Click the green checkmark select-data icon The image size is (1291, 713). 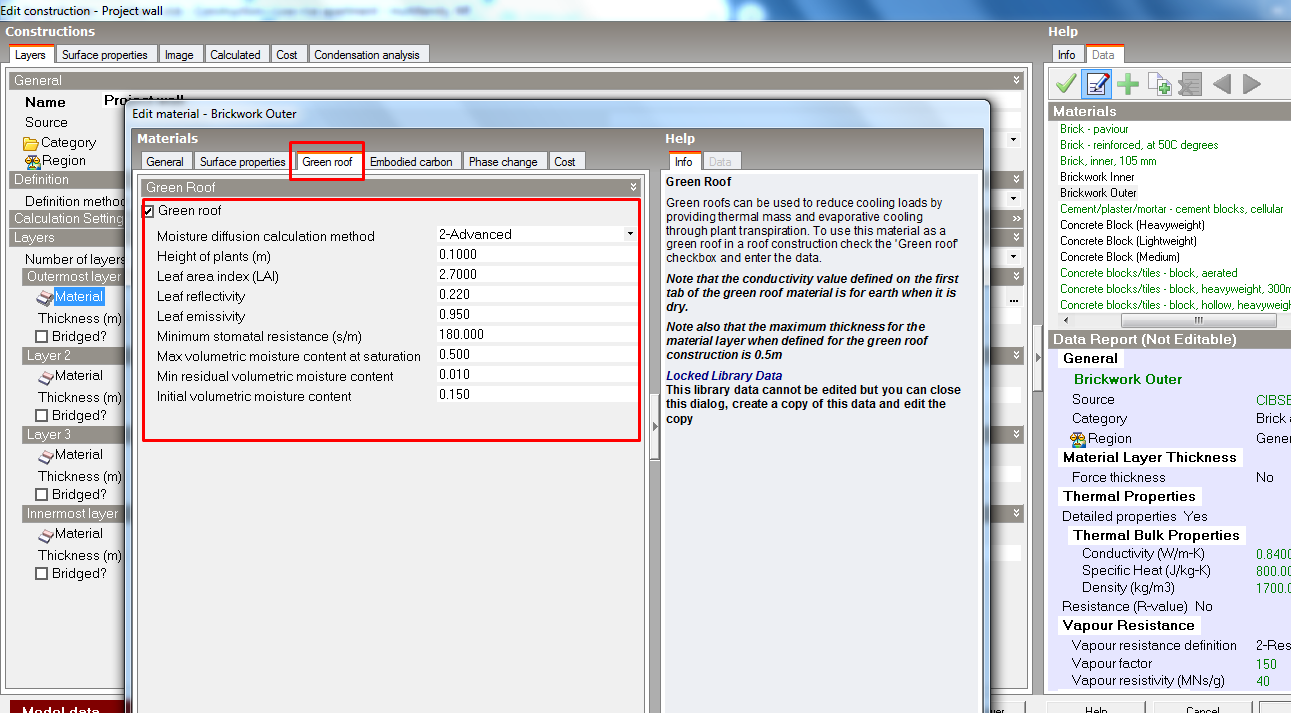1066,84
